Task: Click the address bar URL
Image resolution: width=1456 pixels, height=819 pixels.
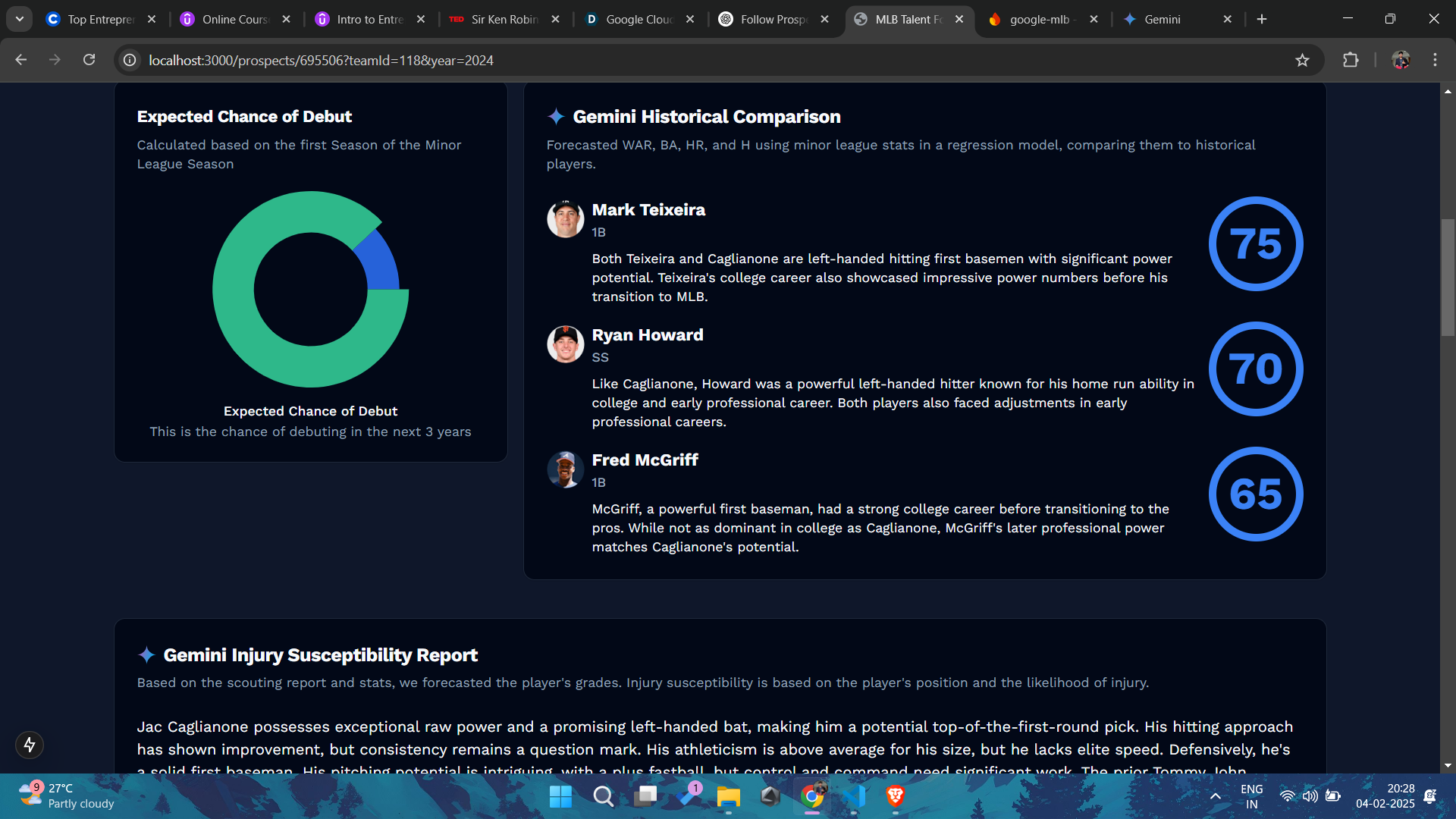Action: pos(321,60)
